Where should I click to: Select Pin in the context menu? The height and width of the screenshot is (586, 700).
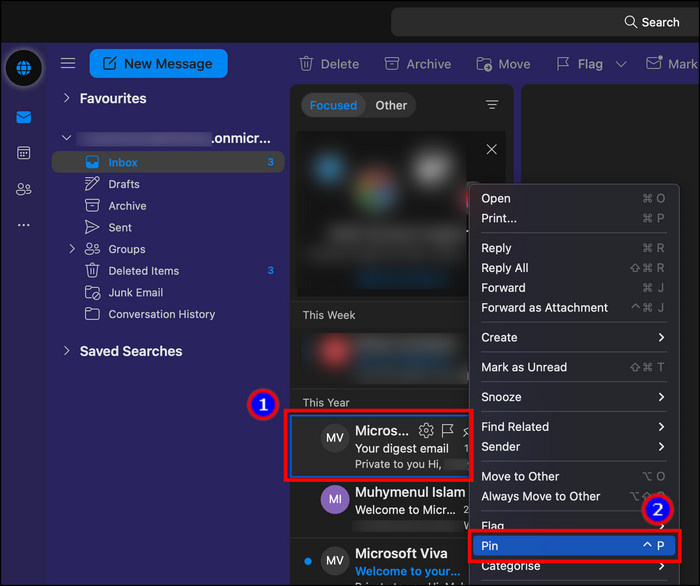(x=574, y=546)
